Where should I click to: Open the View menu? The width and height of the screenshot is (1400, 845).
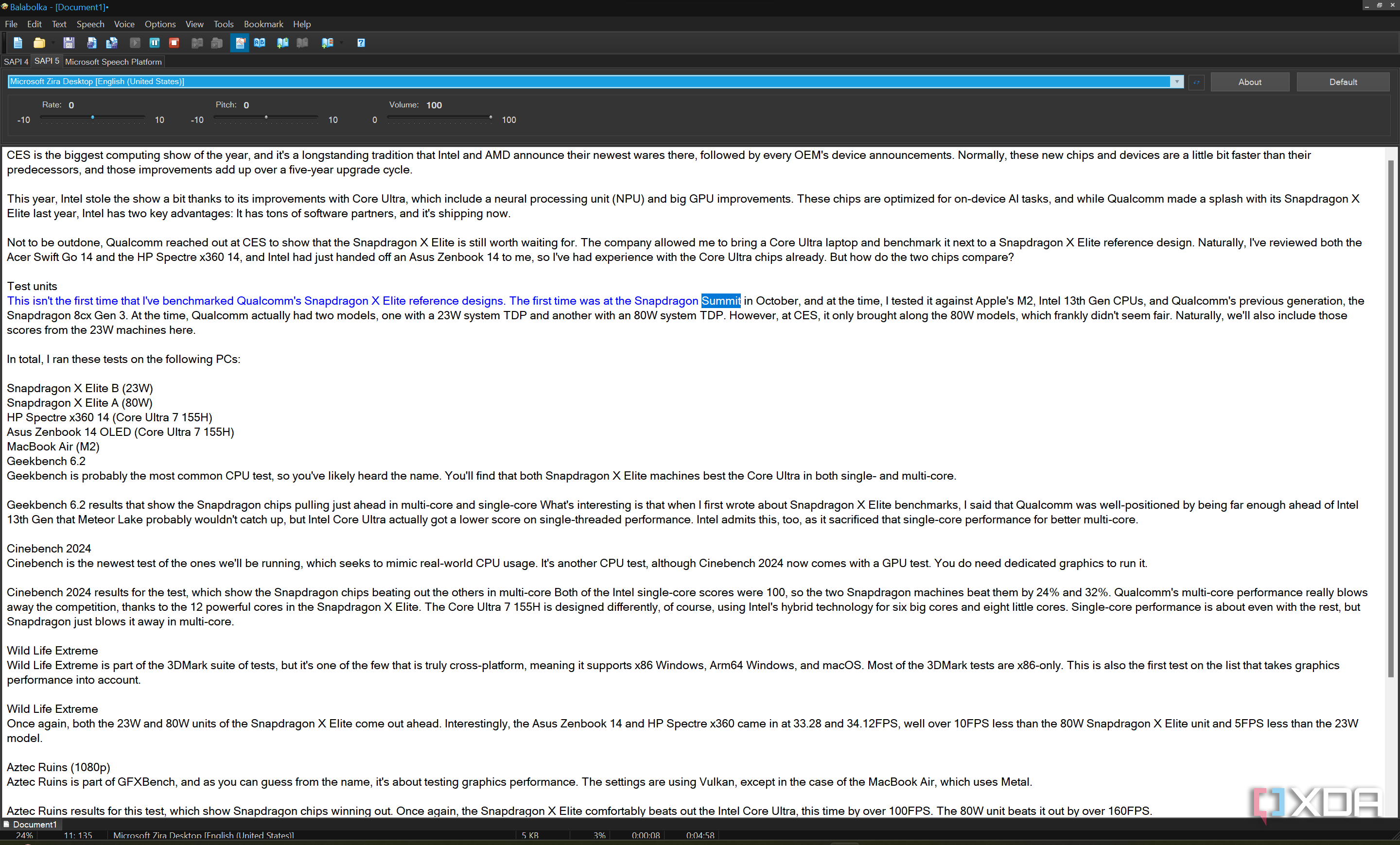pyautogui.click(x=194, y=24)
